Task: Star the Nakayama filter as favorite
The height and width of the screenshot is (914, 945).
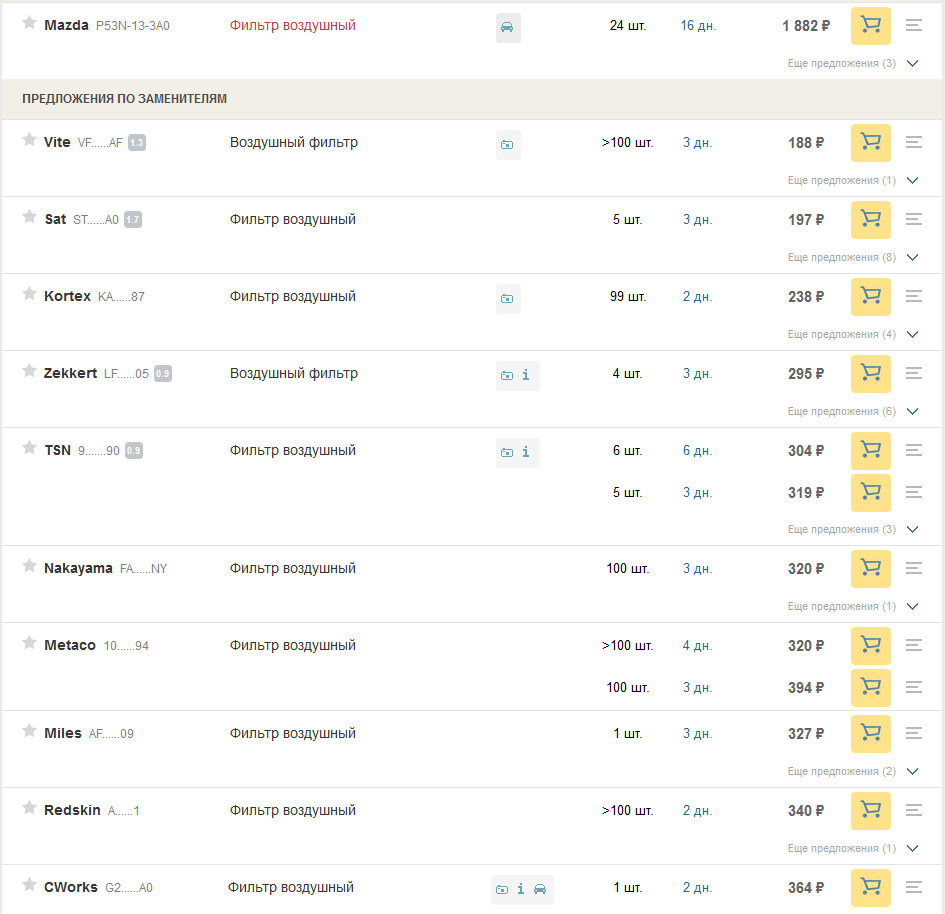Action: point(30,567)
